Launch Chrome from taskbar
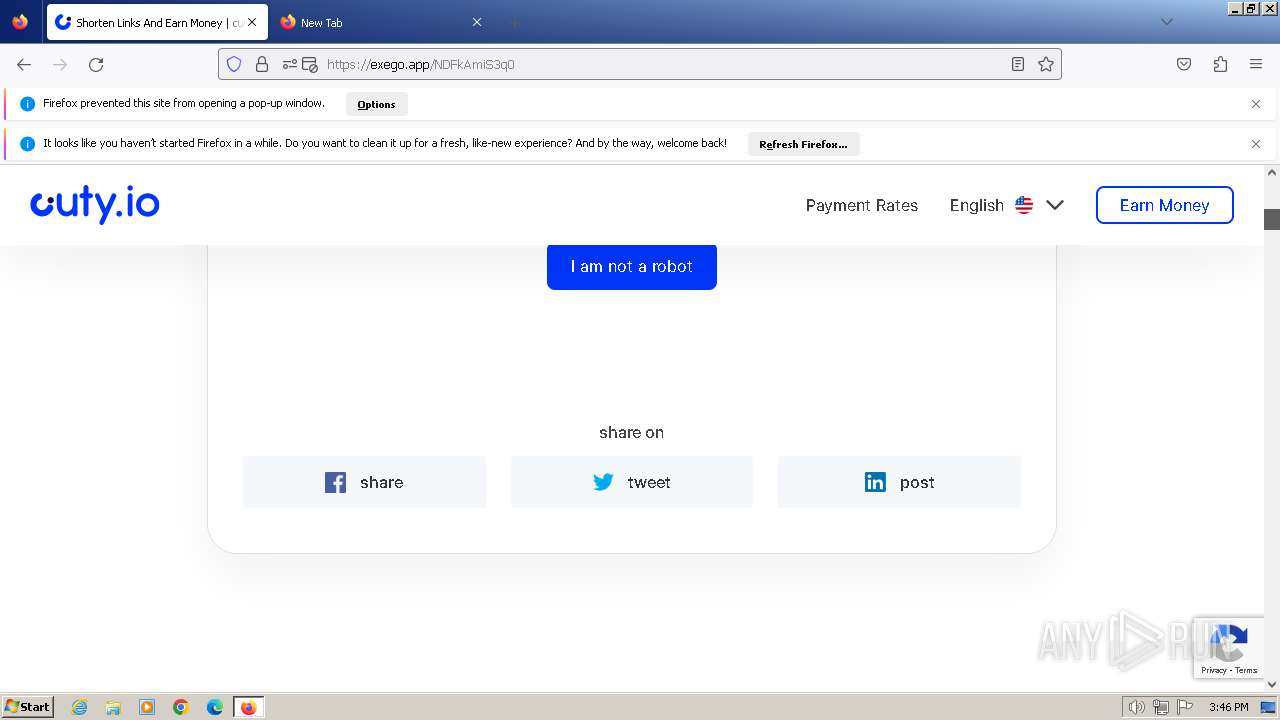Image resolution: width=1280 pixels, height=720 pixels. [x=181, y=707]
